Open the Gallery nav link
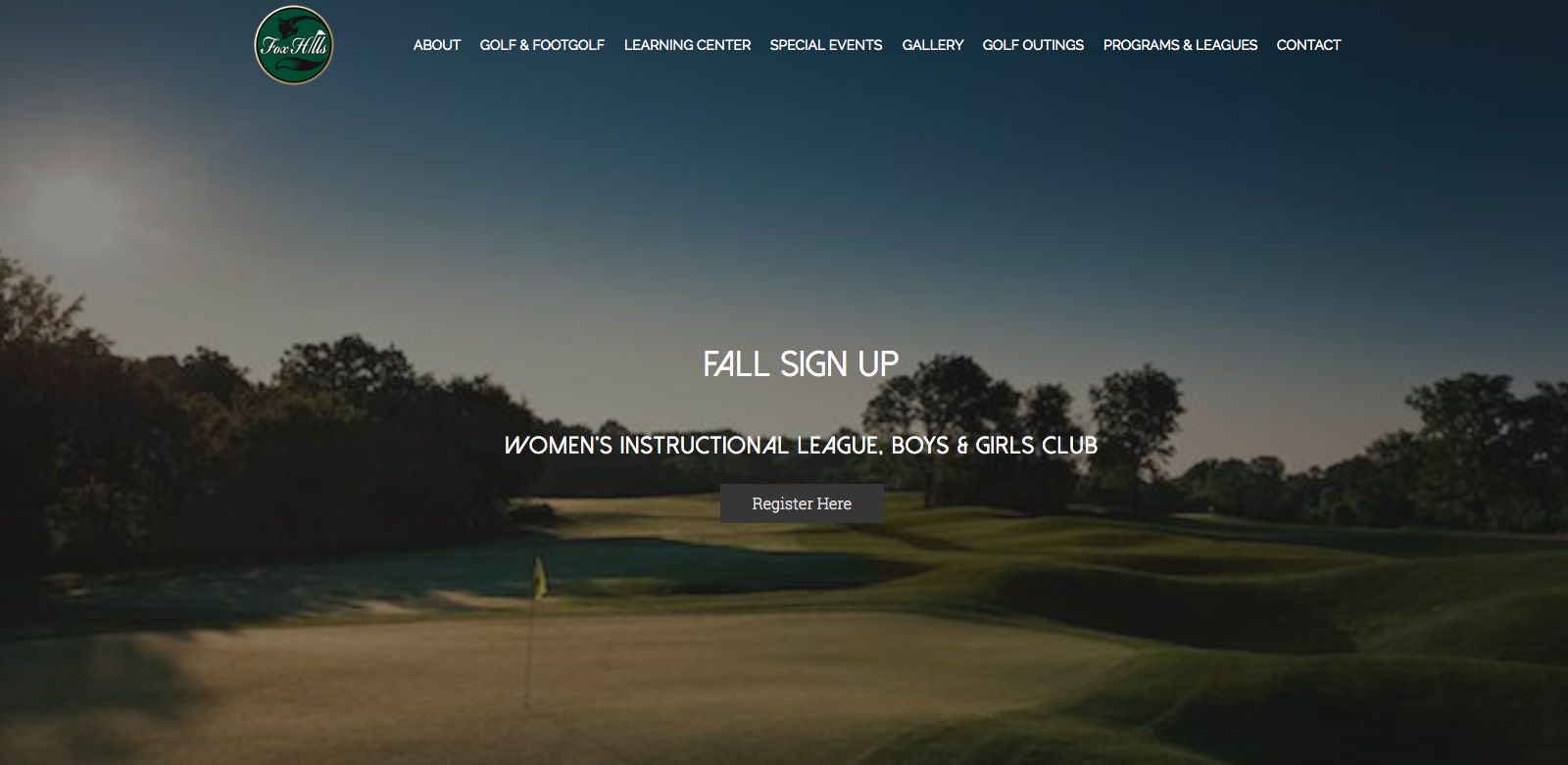The width and height of the screenshot is (1568, 765). point(933,45)
